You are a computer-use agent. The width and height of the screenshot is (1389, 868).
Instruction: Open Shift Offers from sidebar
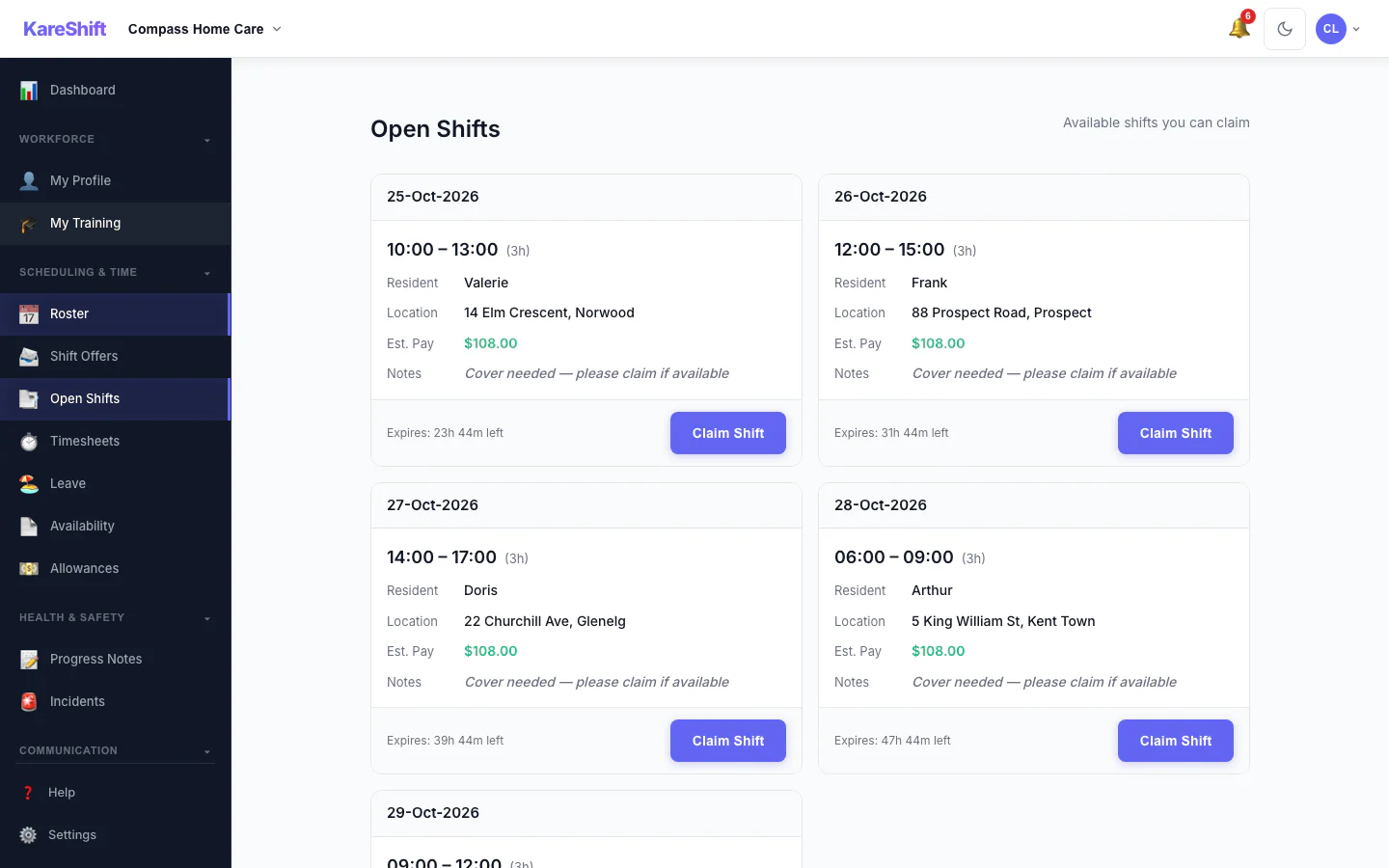[116, 356]
